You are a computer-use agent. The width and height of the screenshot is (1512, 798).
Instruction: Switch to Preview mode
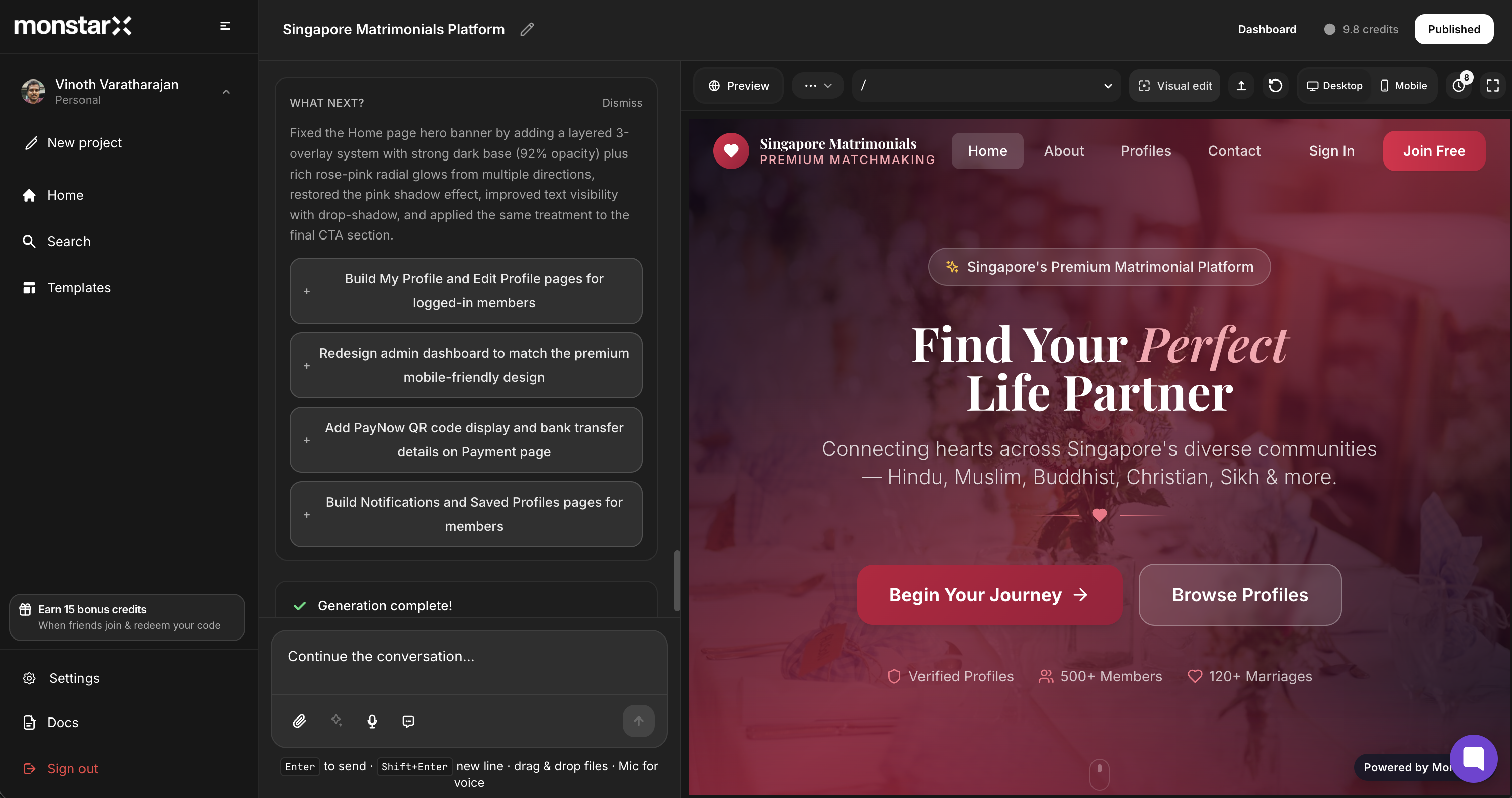pyautogui.click(x=738, y=86)
